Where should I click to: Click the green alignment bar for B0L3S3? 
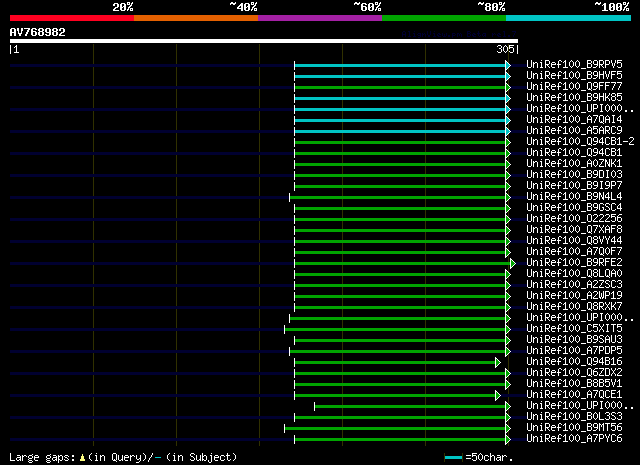(x=400, y=418)
